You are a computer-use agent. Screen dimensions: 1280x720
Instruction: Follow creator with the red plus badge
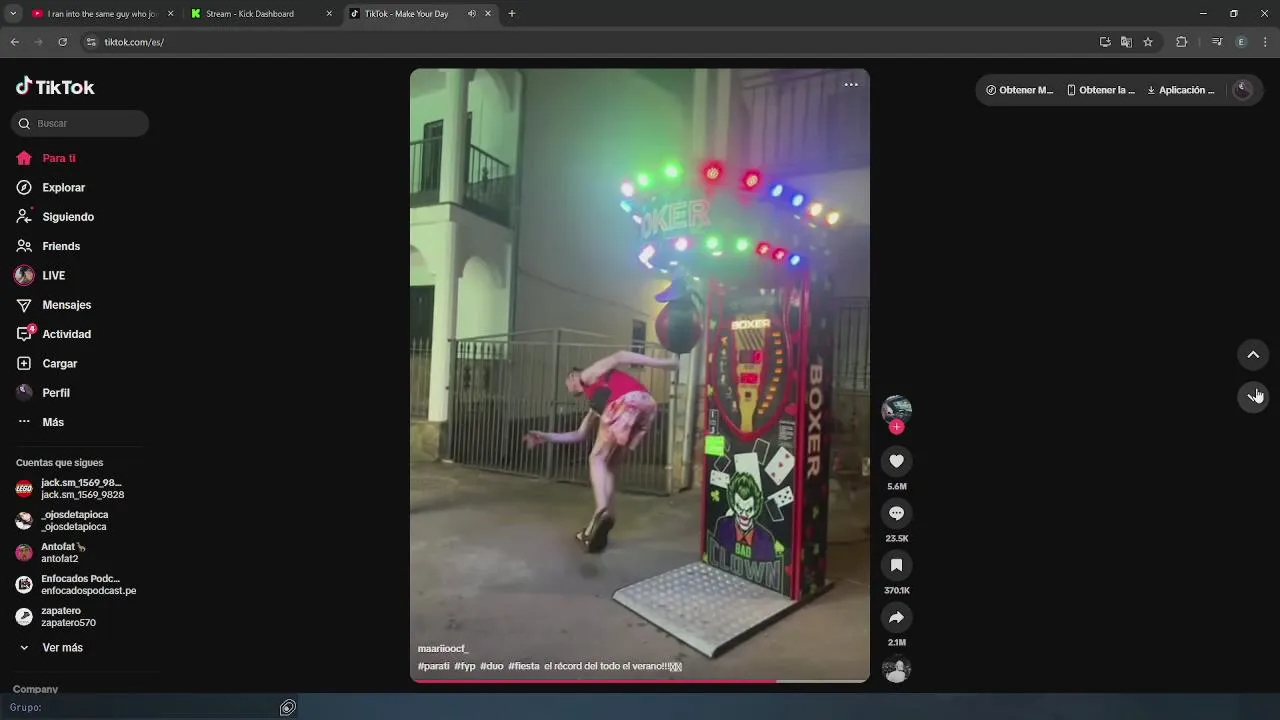pyautogui.click(x=897, y=427)
